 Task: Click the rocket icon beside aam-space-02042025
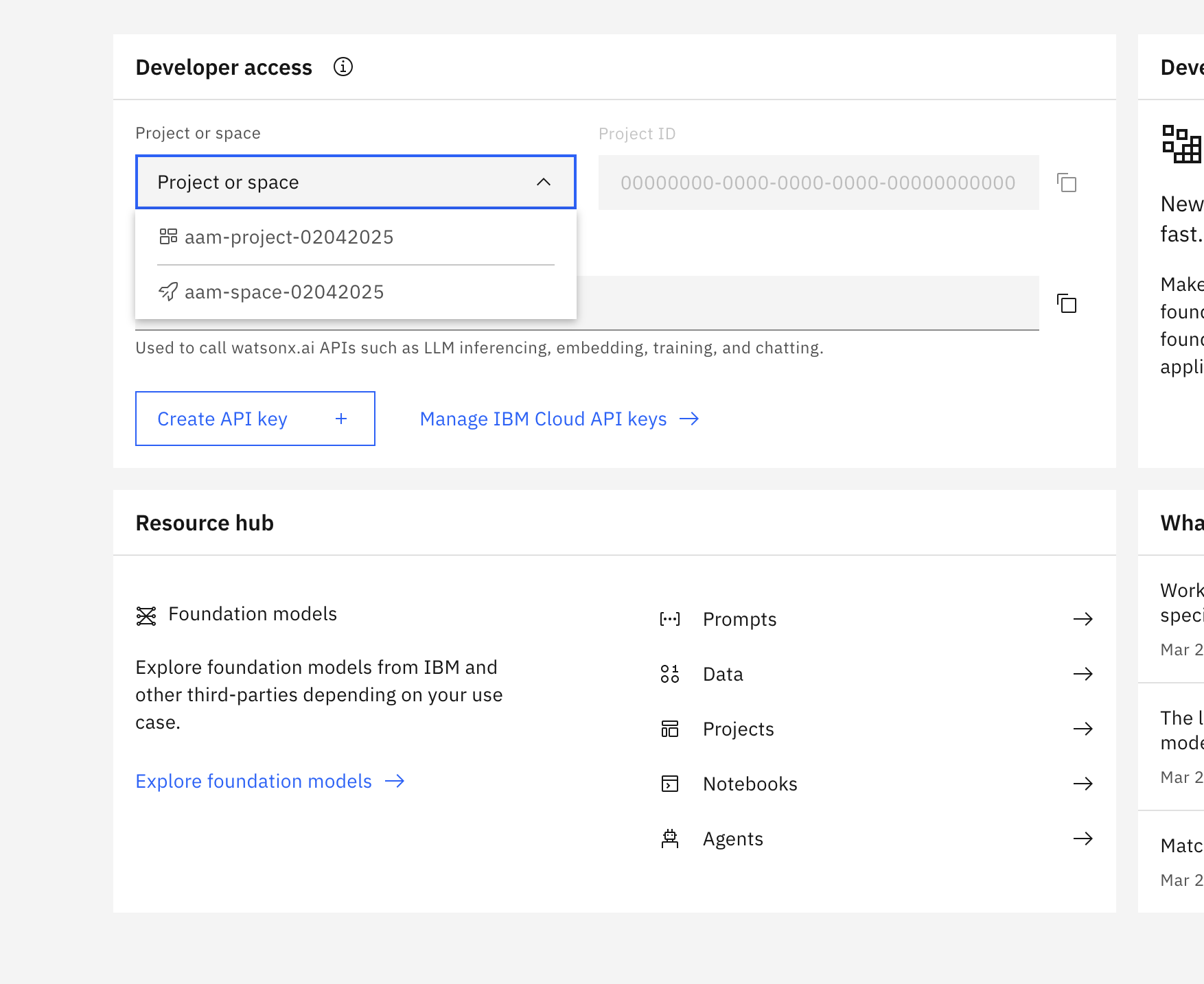click(168, 292)
